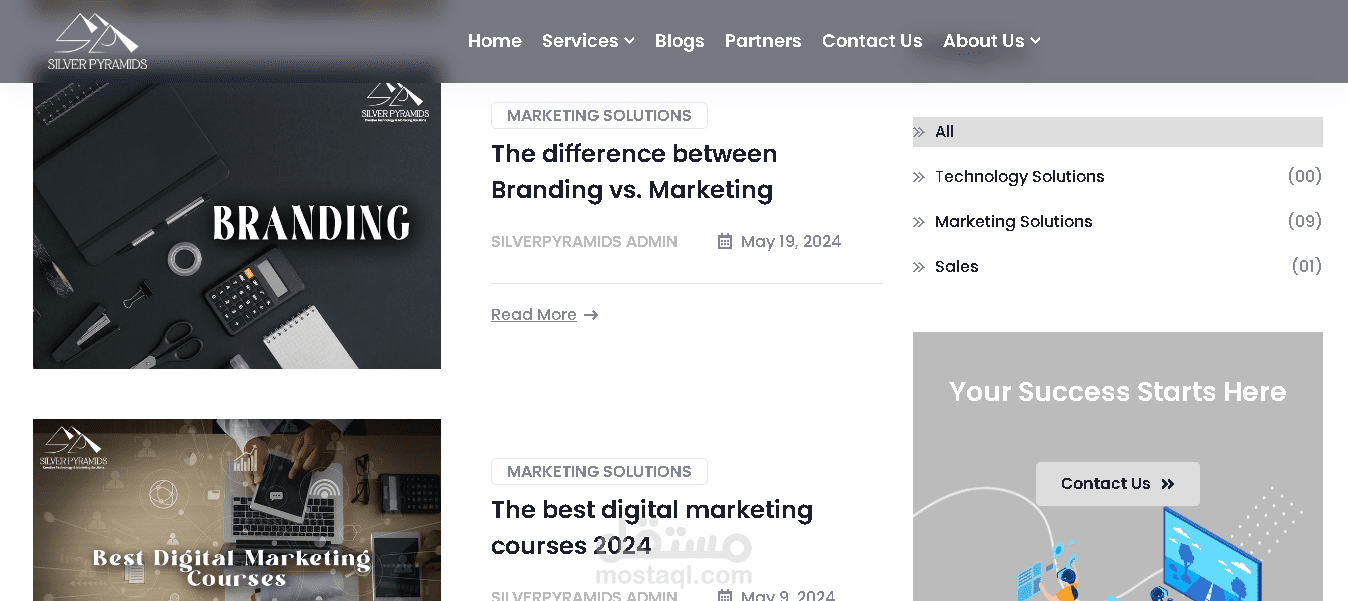Click the Marketing Solutions tag above Branding article

[x=599, y=116]
